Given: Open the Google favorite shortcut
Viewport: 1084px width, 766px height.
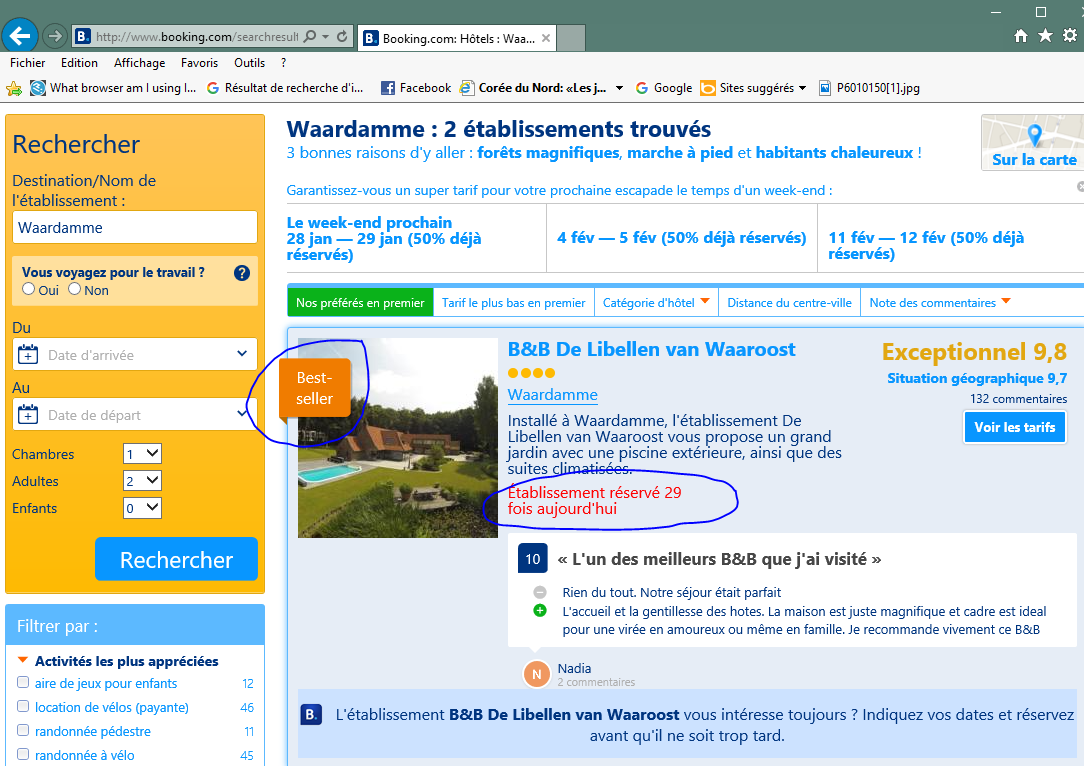Looking at the screenshot, I should click(664, 88).
